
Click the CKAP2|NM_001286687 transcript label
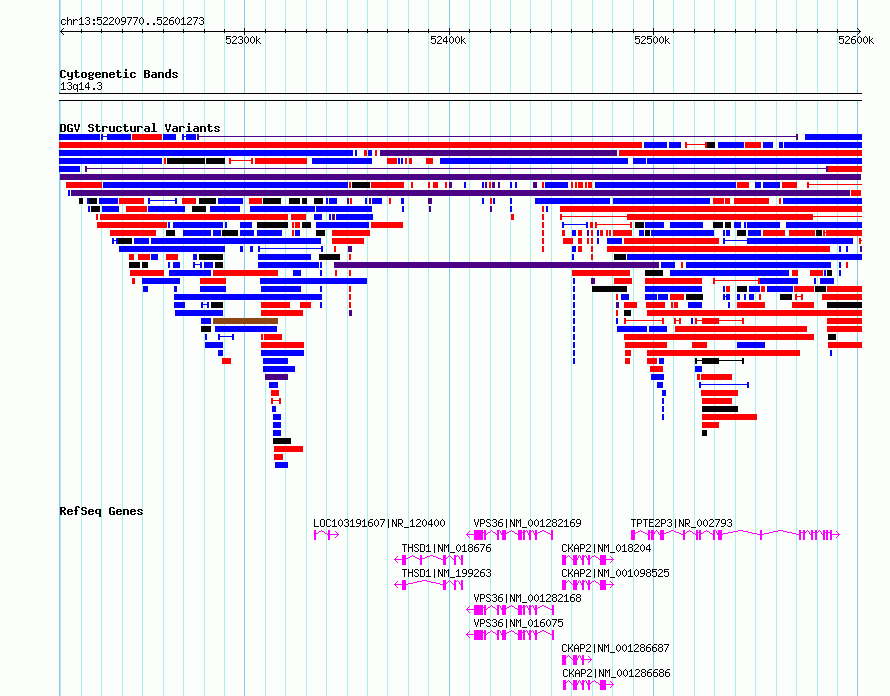coord(615,648)
